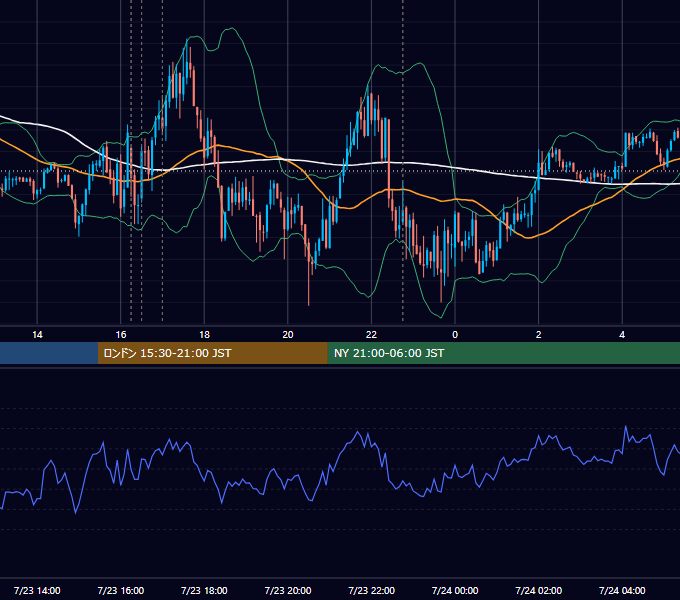Image resolution: width=680 pixels, height=600 pixels.
Task: Click the 7/23 18:00 date label
Action: (204, 590)
